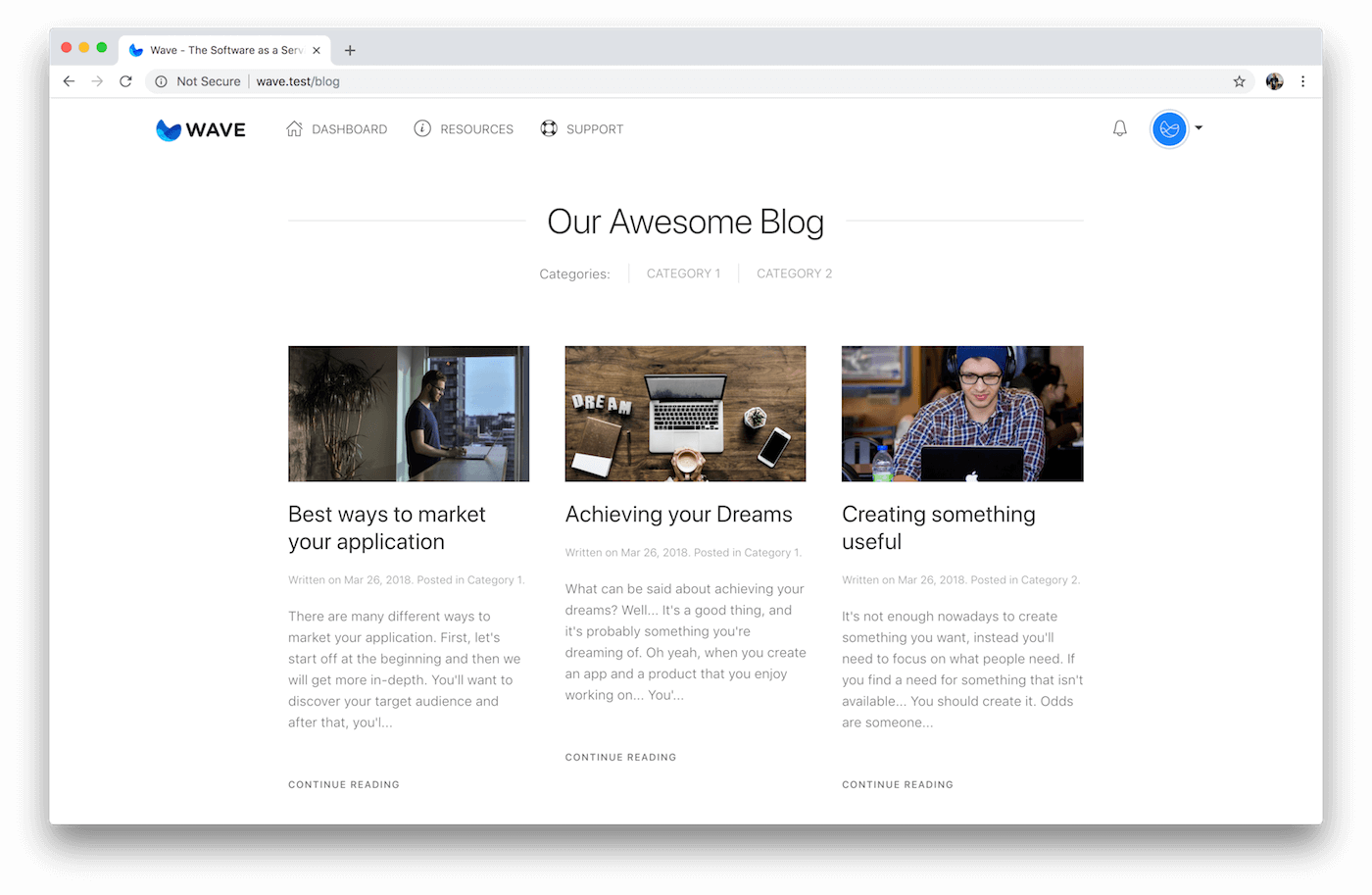Click the blue user avatar icon
The height and width of the screenshot is (895, 1372).
click(x=1168, y=128)
